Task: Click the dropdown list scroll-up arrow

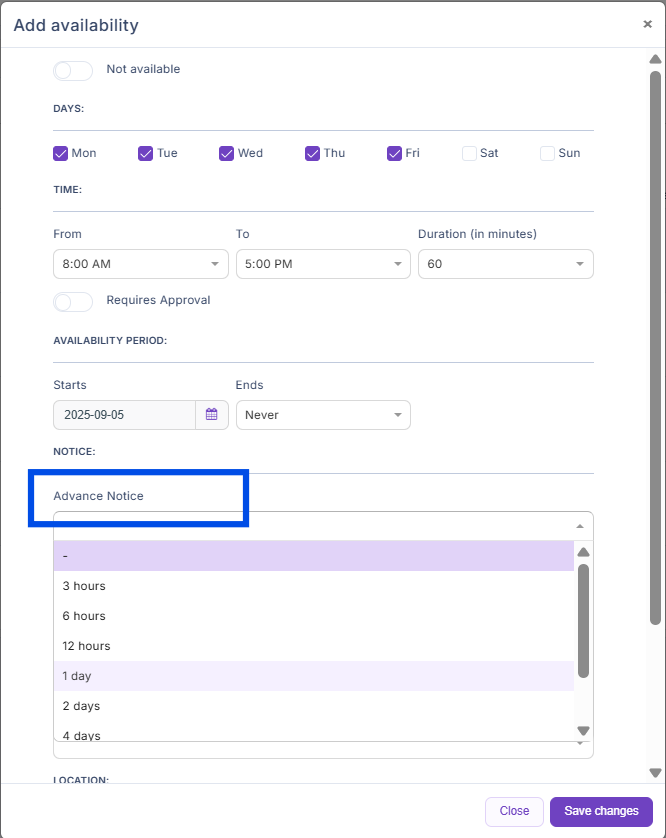Action: [583, 552]
